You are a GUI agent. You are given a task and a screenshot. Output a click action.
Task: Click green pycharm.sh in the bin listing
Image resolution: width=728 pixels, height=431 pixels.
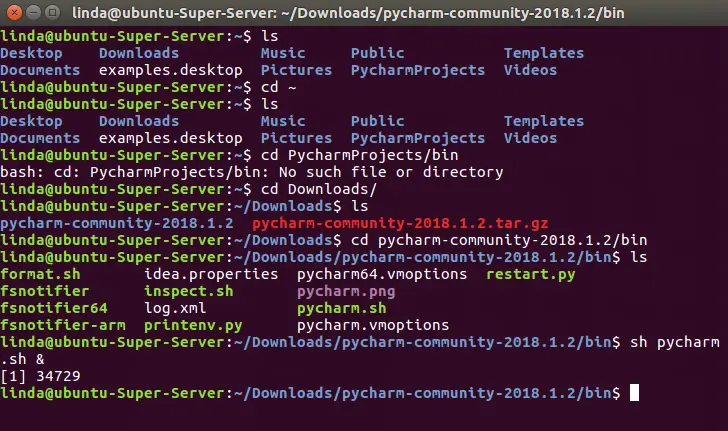point(342,308)
